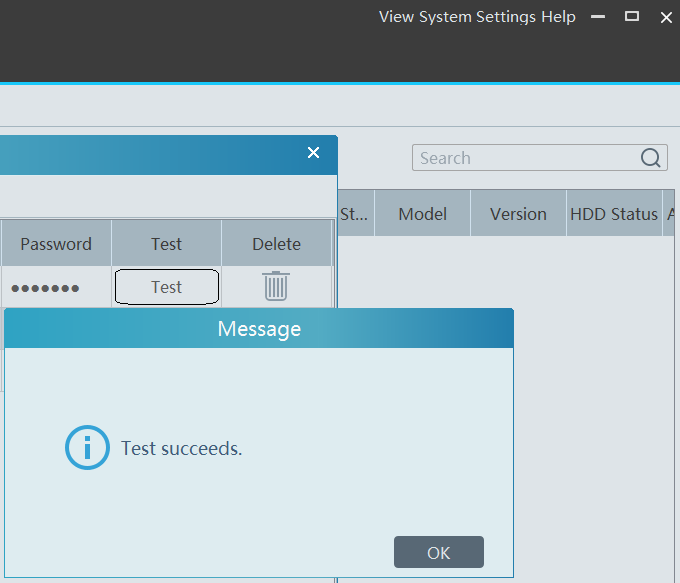Screen dimensions: 680x583
Task: Open the Help menu
Action: click(x=558, y=17)
